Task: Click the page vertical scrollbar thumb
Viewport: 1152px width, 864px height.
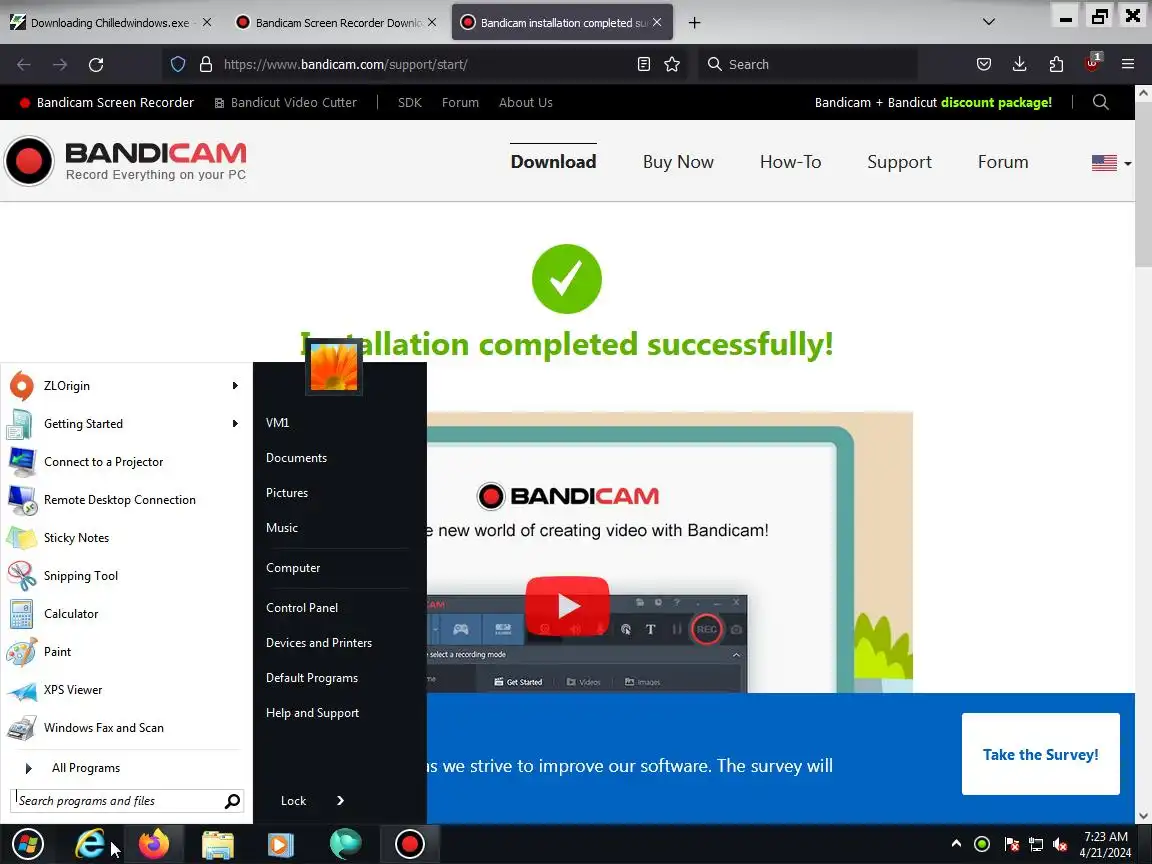Action: pyautogui.click(x=1143, y=184)
